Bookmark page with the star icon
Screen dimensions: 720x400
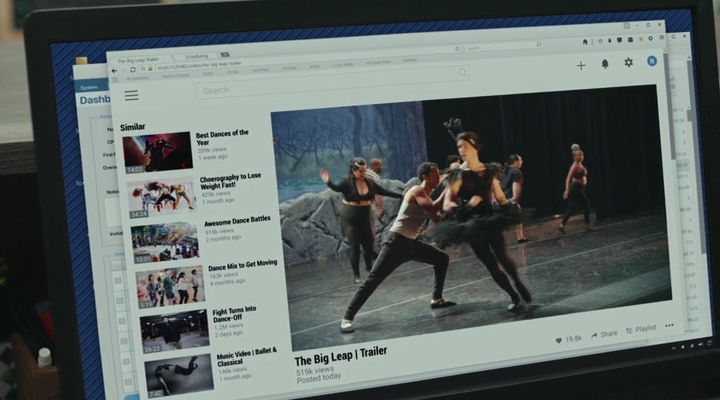pyautogui.click(x=600, y=41)
